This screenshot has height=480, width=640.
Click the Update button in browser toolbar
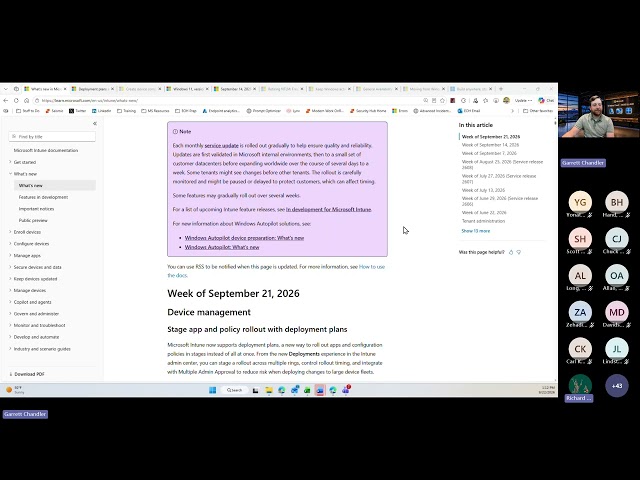point(523,100)
